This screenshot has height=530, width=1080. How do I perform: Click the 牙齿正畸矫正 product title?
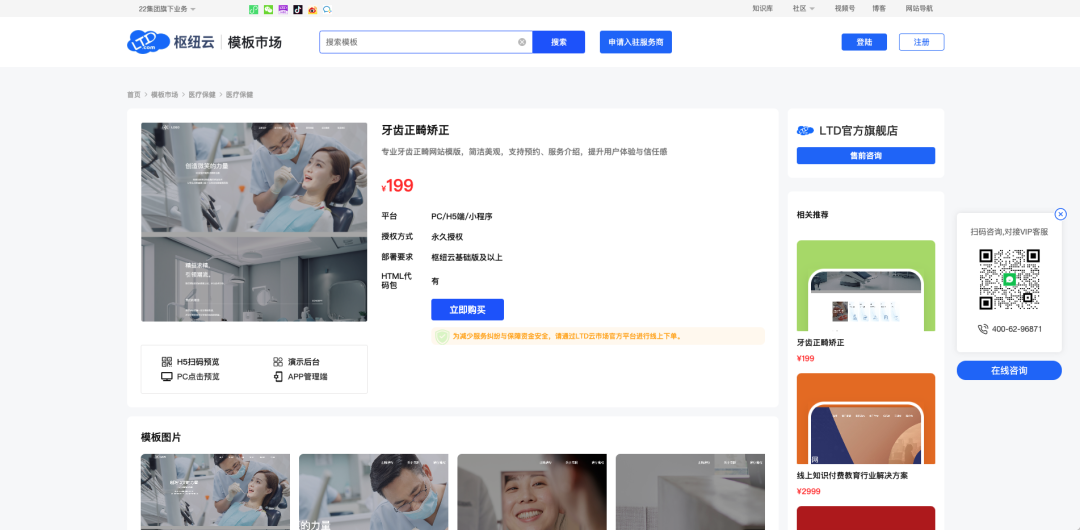(415, 130)
